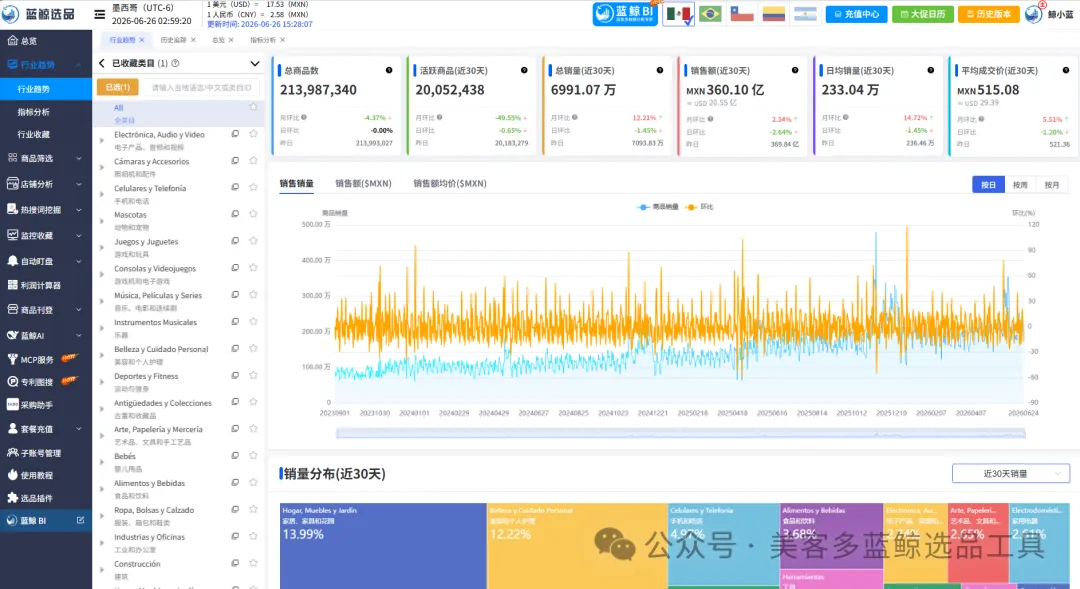Open the 蓝鲸BI logo banner
Image resolution: width=1080 pixels, height=589 pixels.
pyautogui.click(x=625, y=14)
